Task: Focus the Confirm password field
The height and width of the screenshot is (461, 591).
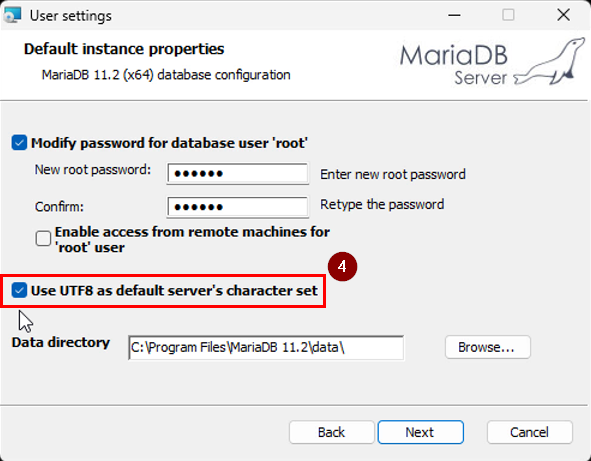Action: (x=238, y=207)
